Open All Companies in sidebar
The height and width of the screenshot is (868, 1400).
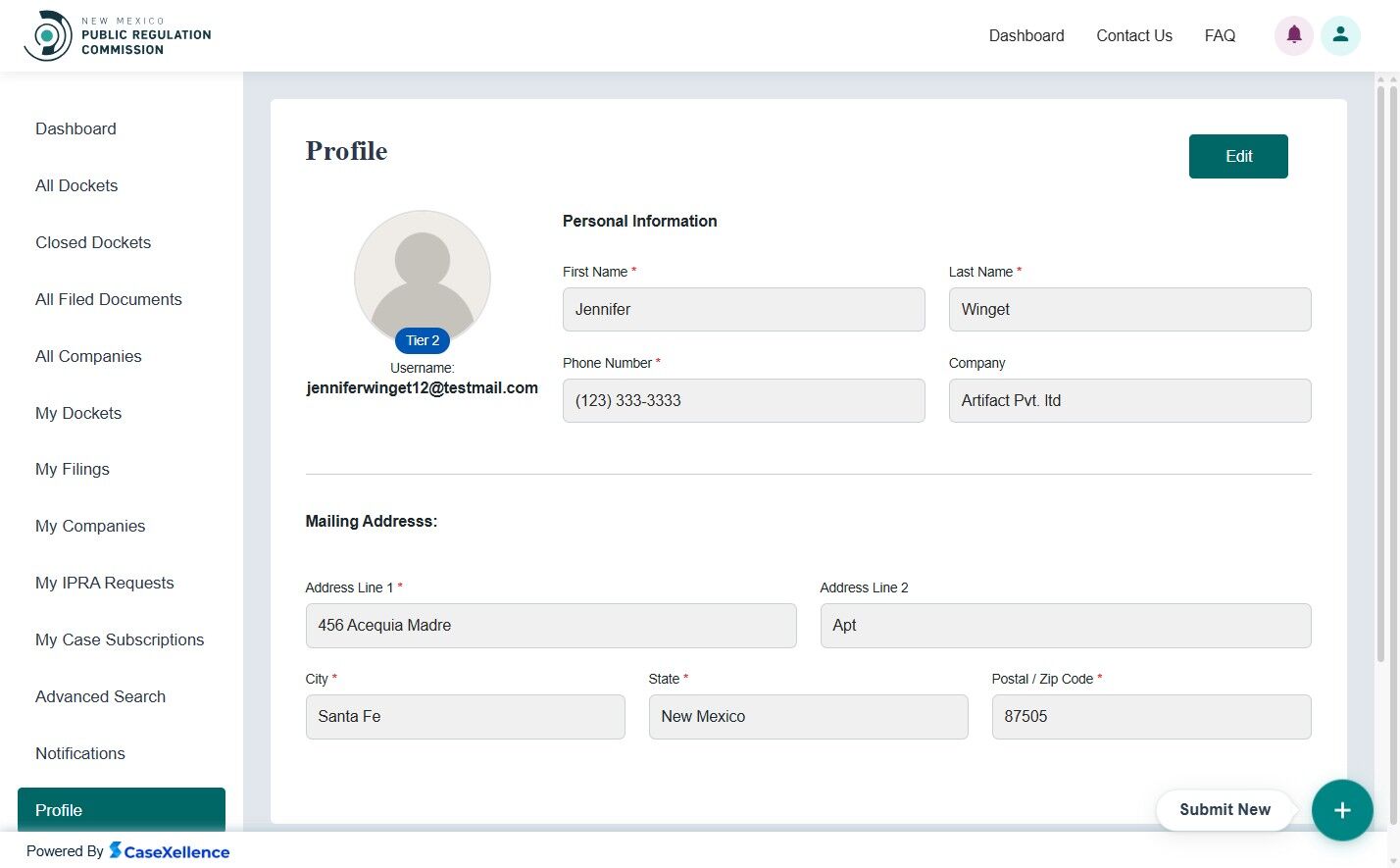88,356
